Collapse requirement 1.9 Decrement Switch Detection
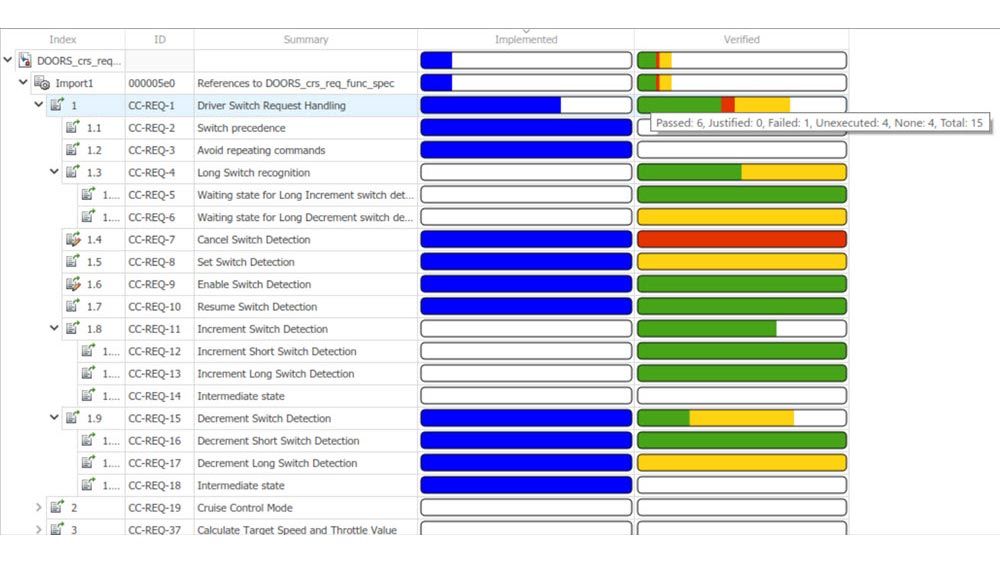This screenshot has height=563, width=1000. click(55, 418)
